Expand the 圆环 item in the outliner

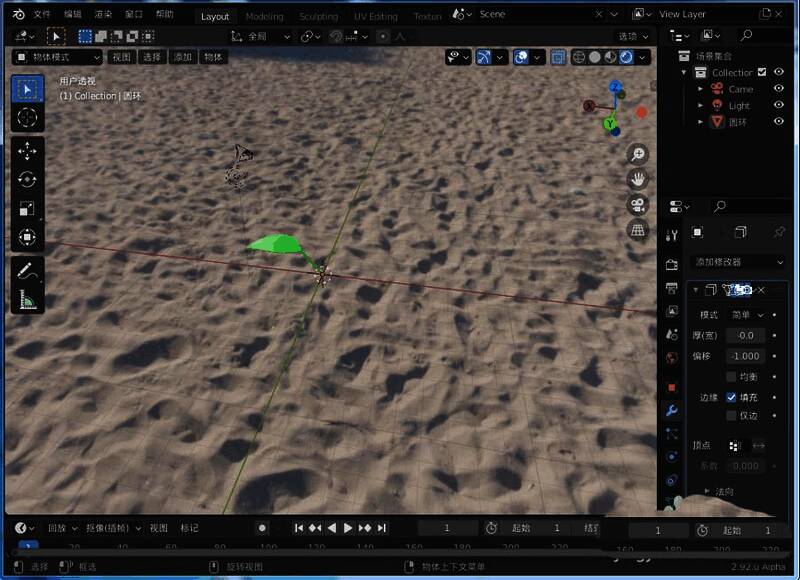701,121
